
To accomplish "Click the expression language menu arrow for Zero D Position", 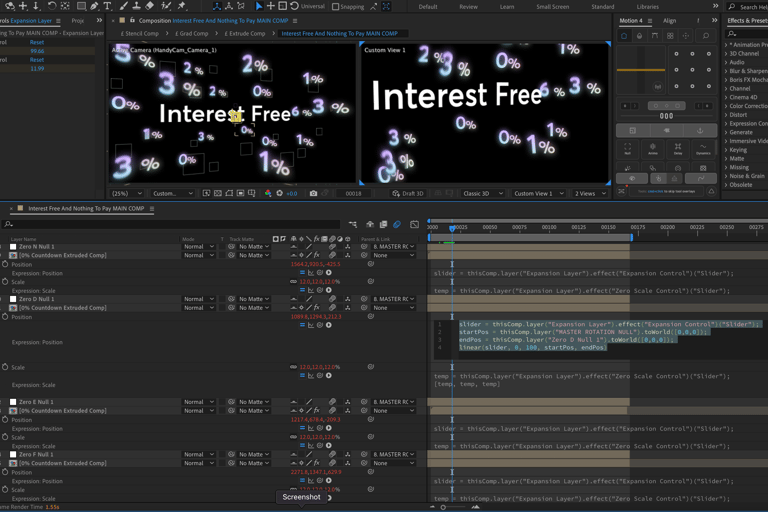I will [x=329, y=325].
